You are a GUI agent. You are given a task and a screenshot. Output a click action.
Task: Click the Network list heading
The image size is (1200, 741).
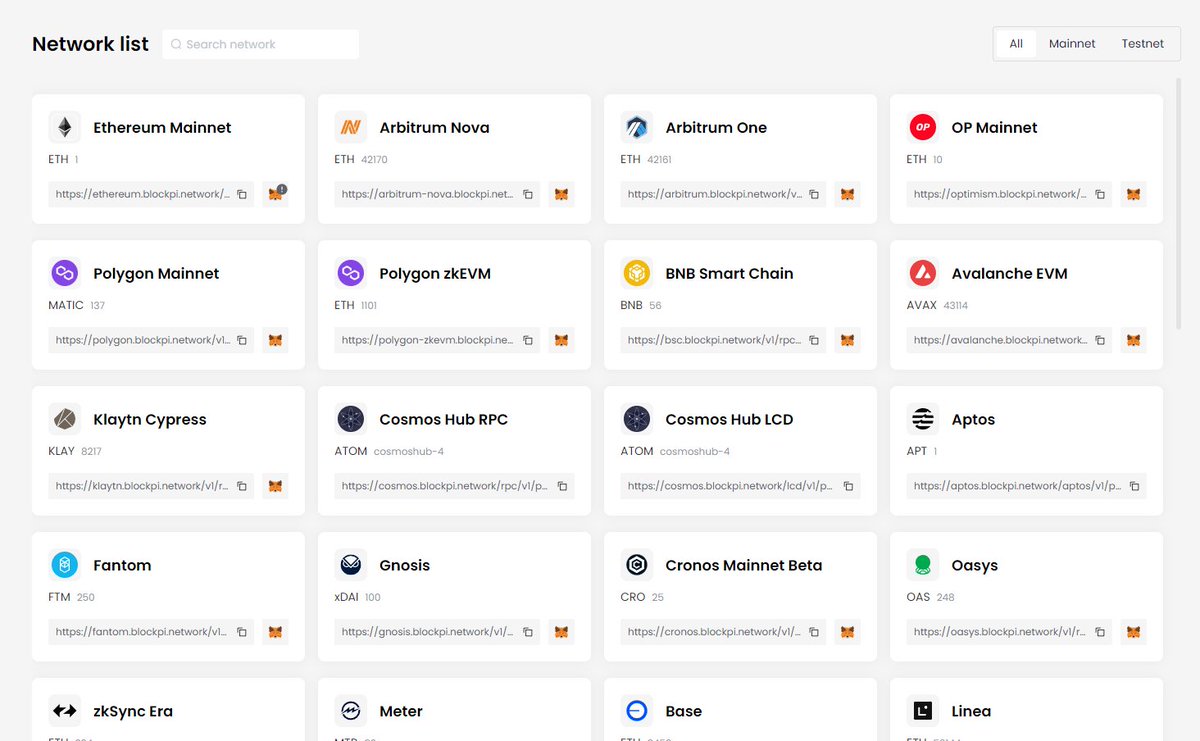90,44
